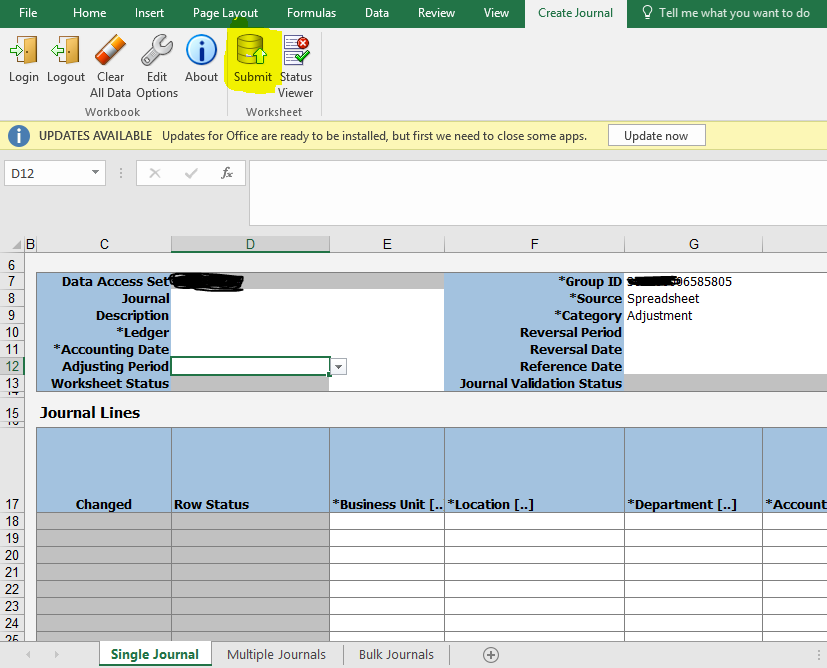Expand the sheet list with plus button
827x668 pixels.
point(490,654)
